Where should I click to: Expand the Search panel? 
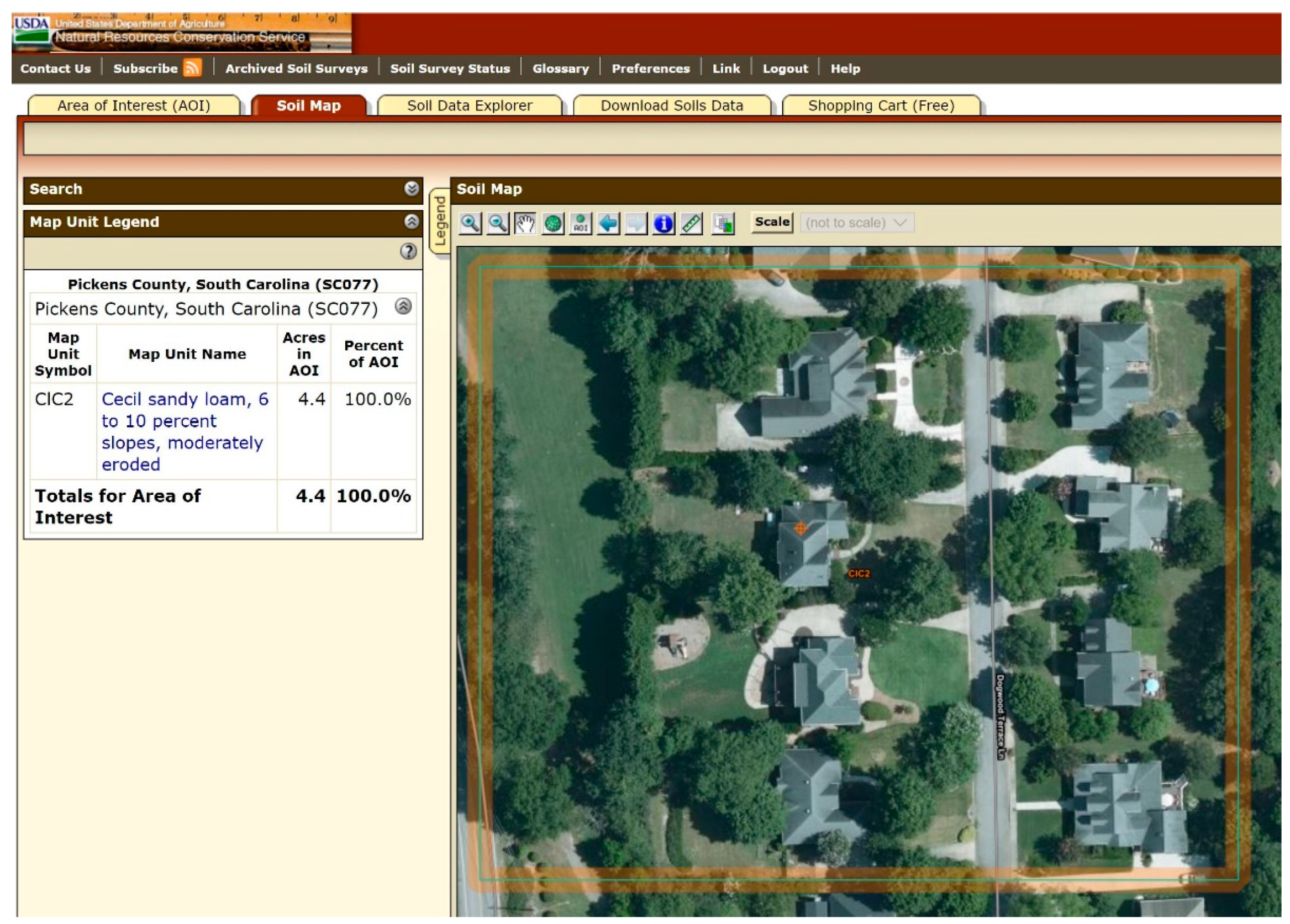(411, 189)
